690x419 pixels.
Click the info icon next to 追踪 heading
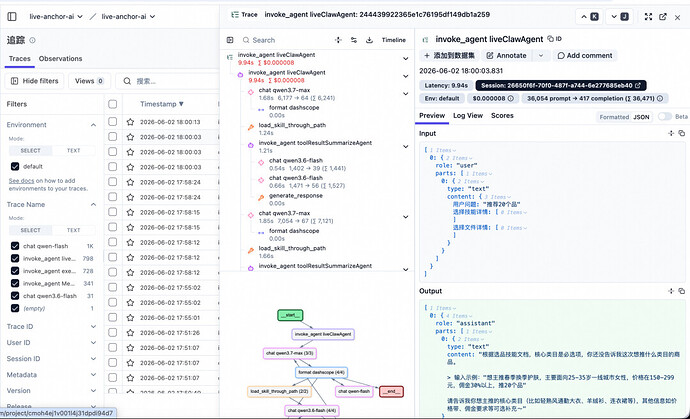32,40
